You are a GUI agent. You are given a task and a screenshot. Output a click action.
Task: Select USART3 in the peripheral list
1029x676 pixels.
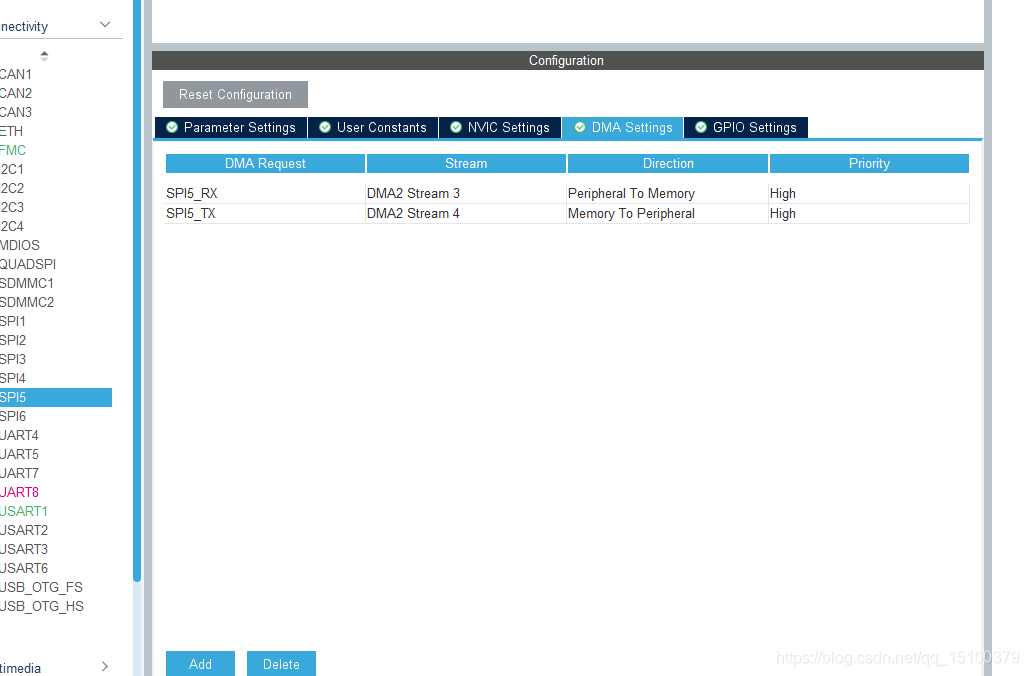tap(24, 550)
